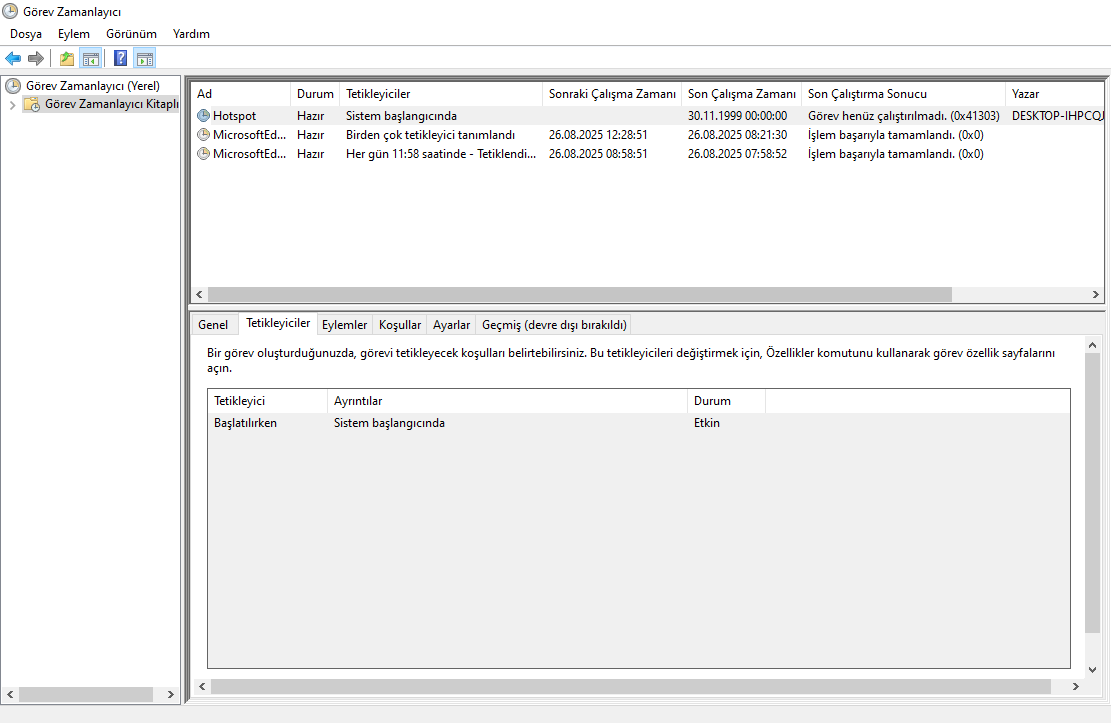Viewport: 1111px width, 723px height.
Task: Open the Dosya menu
Action: coord(26,34)
